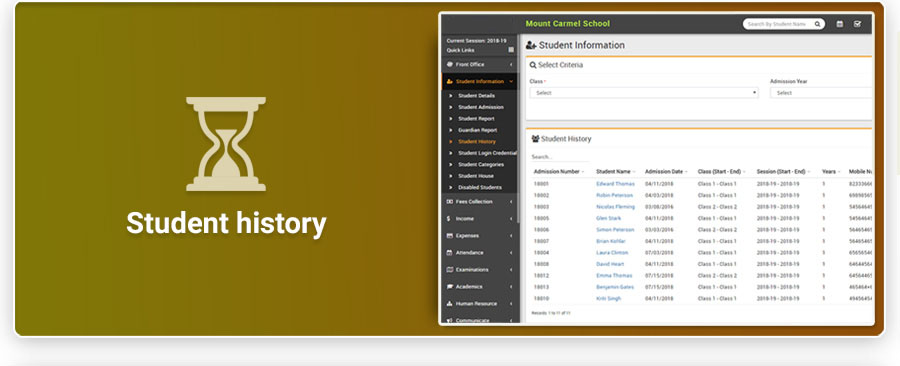Screen dimensions: 900x366
Task: Expand the Front Office sidebar menu
Action: [x=479, y=65]
